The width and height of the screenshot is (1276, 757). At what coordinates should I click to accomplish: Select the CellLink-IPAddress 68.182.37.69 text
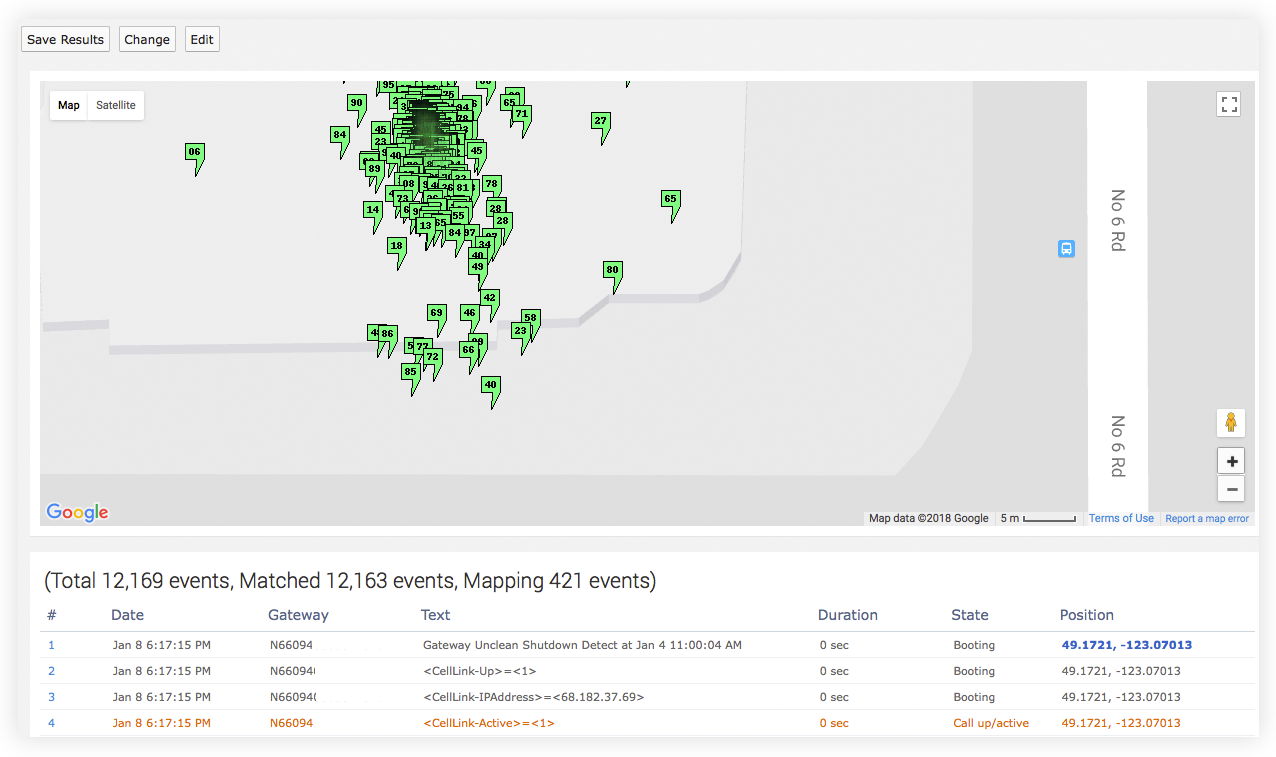point(533,697)
